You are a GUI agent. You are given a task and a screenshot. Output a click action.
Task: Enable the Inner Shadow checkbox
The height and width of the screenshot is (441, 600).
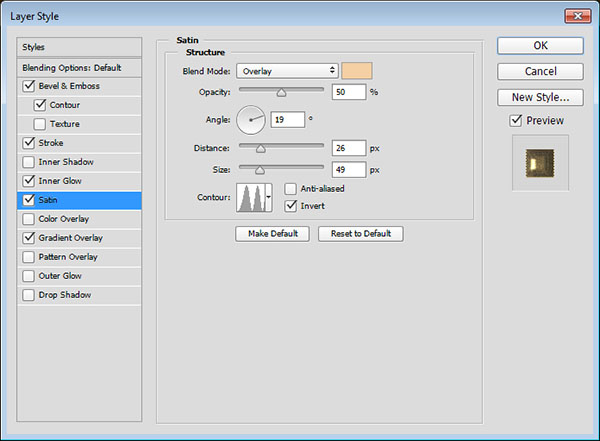pyautogui.click(x=29, y=162)
